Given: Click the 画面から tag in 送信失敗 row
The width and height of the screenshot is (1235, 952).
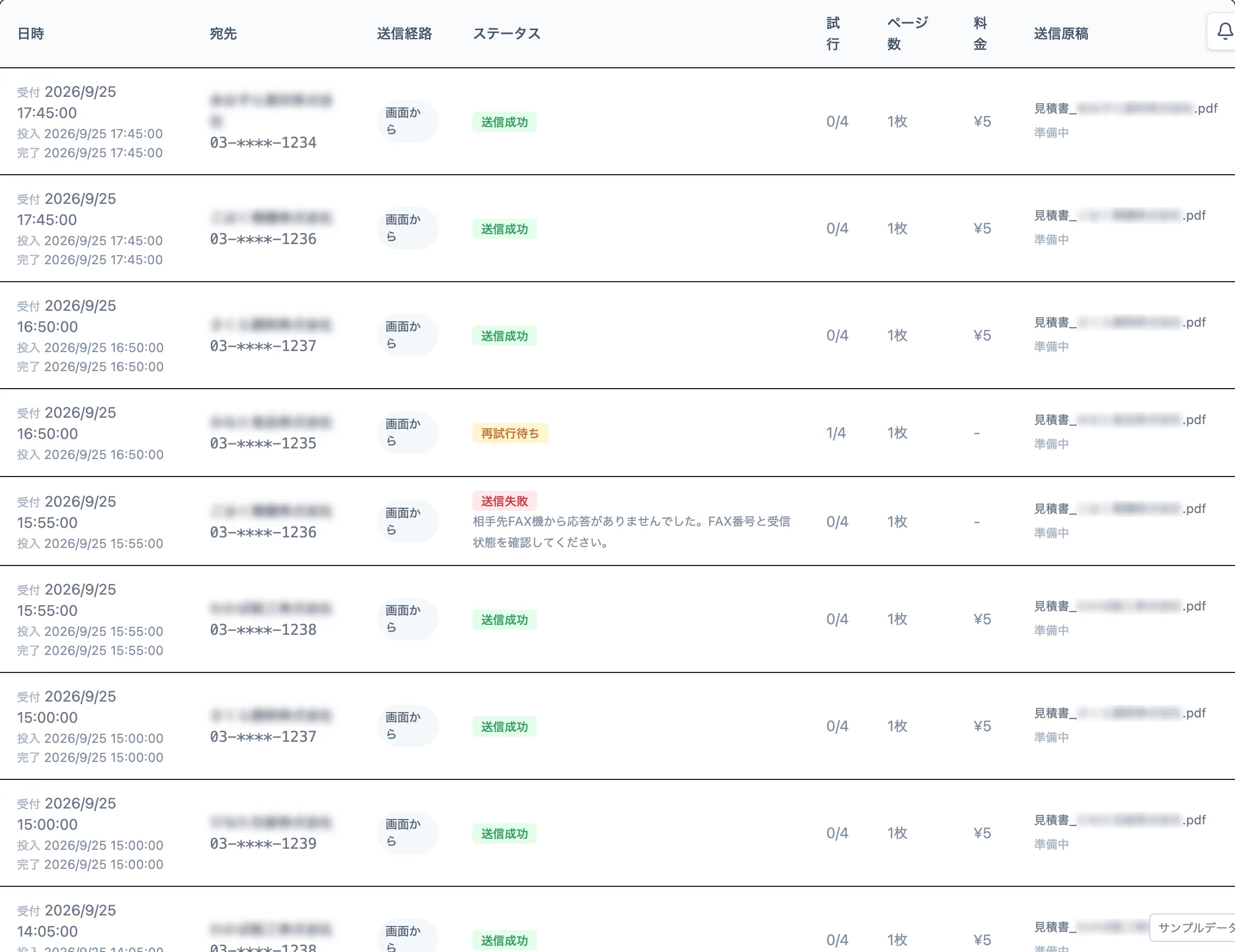Looking at the screenshot, I should (407, 521).
